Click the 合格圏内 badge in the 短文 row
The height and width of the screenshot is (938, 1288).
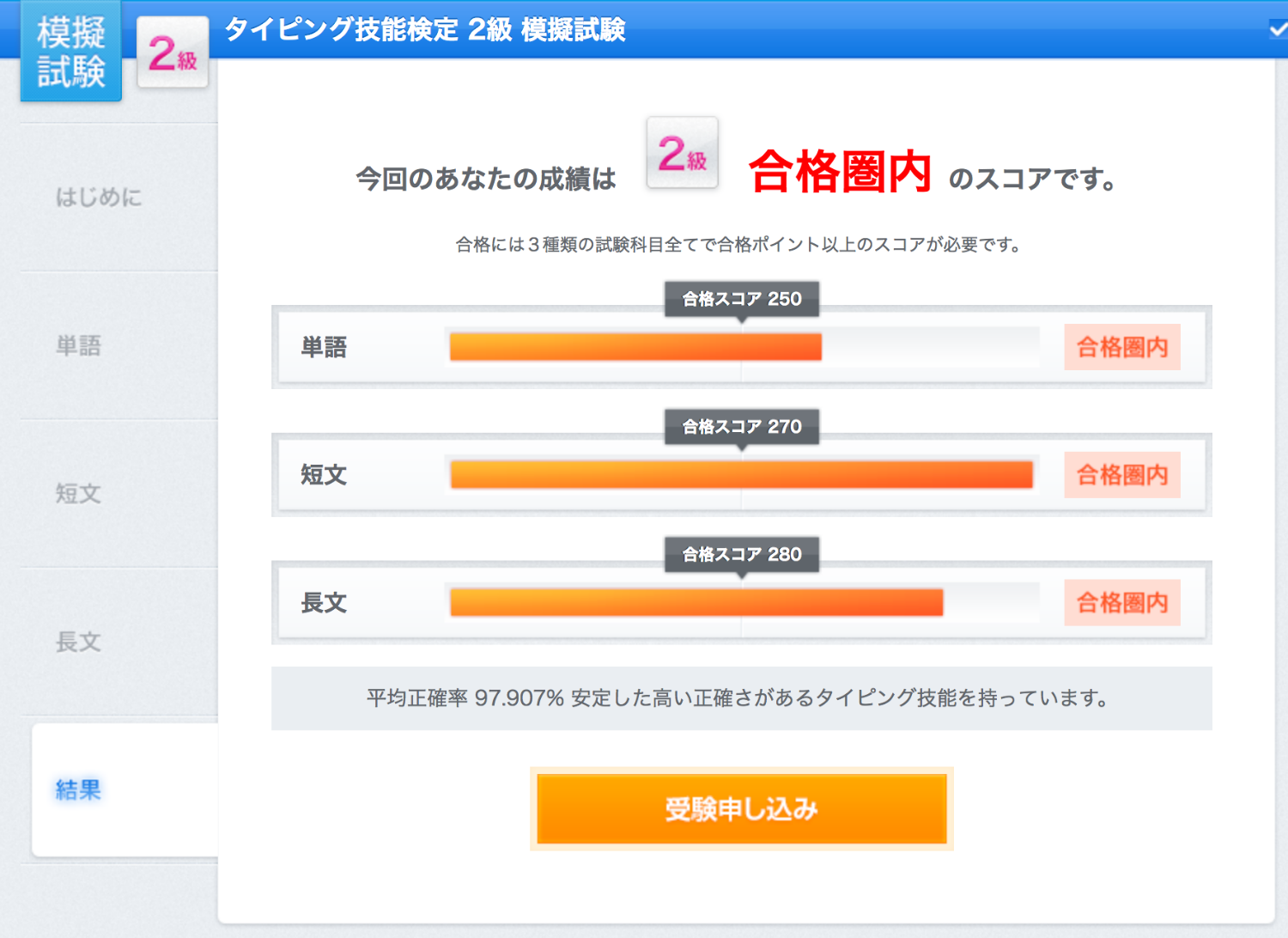click(x=1122, y=475)
